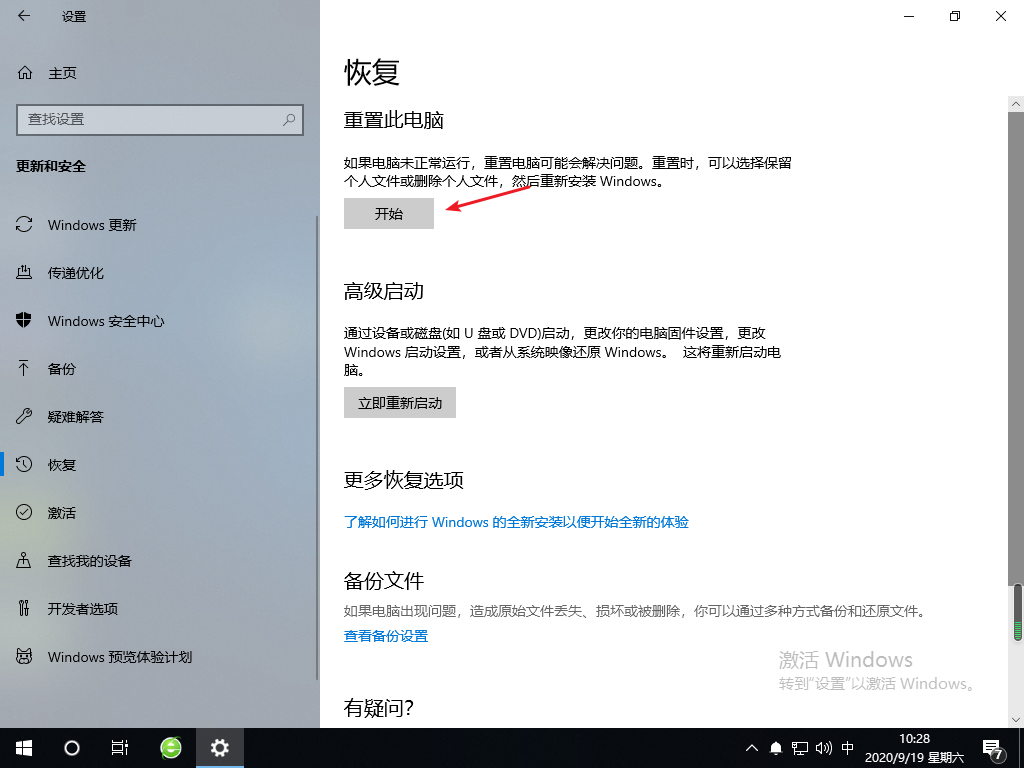Click the magnifier icon in search box
Screen dimensions: 1024x768
(289, 119)
